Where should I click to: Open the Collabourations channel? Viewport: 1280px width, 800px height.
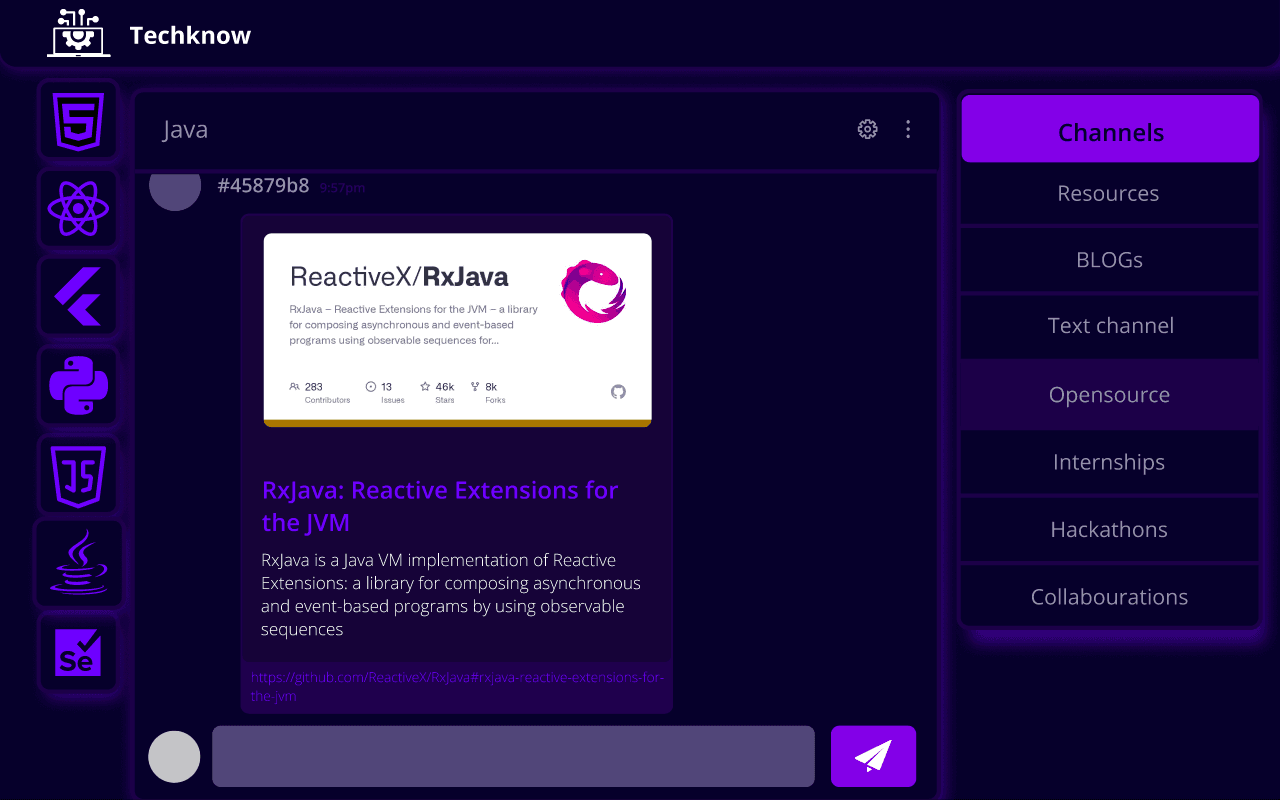pyautogui.click(x=1110, y=597)
